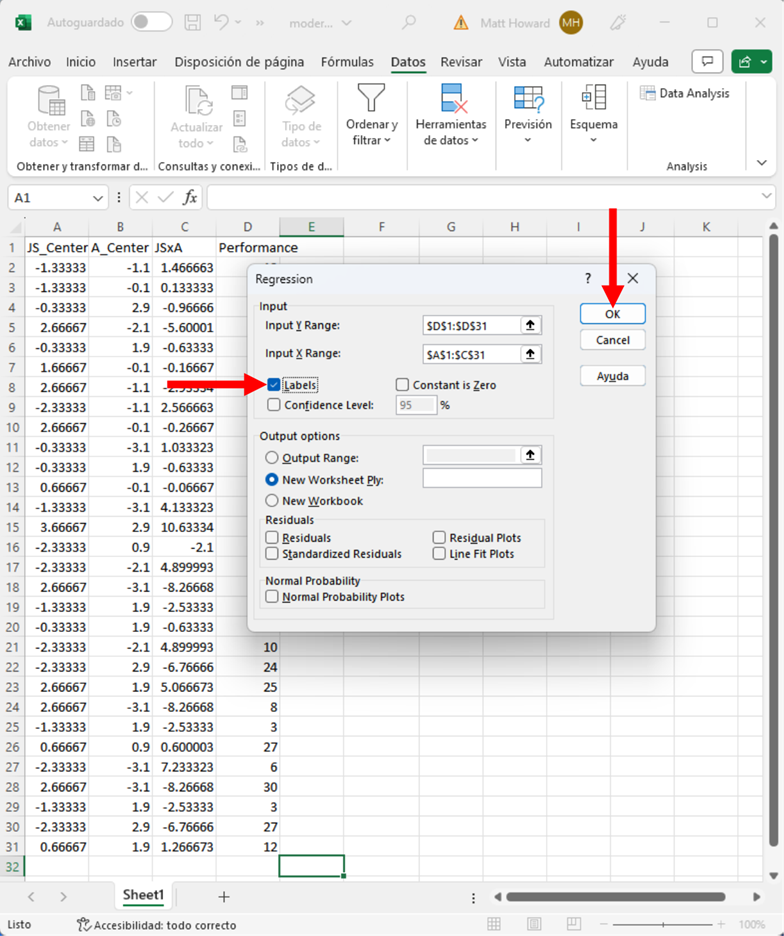The width and height of the screenshot is (784, 936).
Task: Click the Esquema outline icon
Action: (x=593, y=98)
